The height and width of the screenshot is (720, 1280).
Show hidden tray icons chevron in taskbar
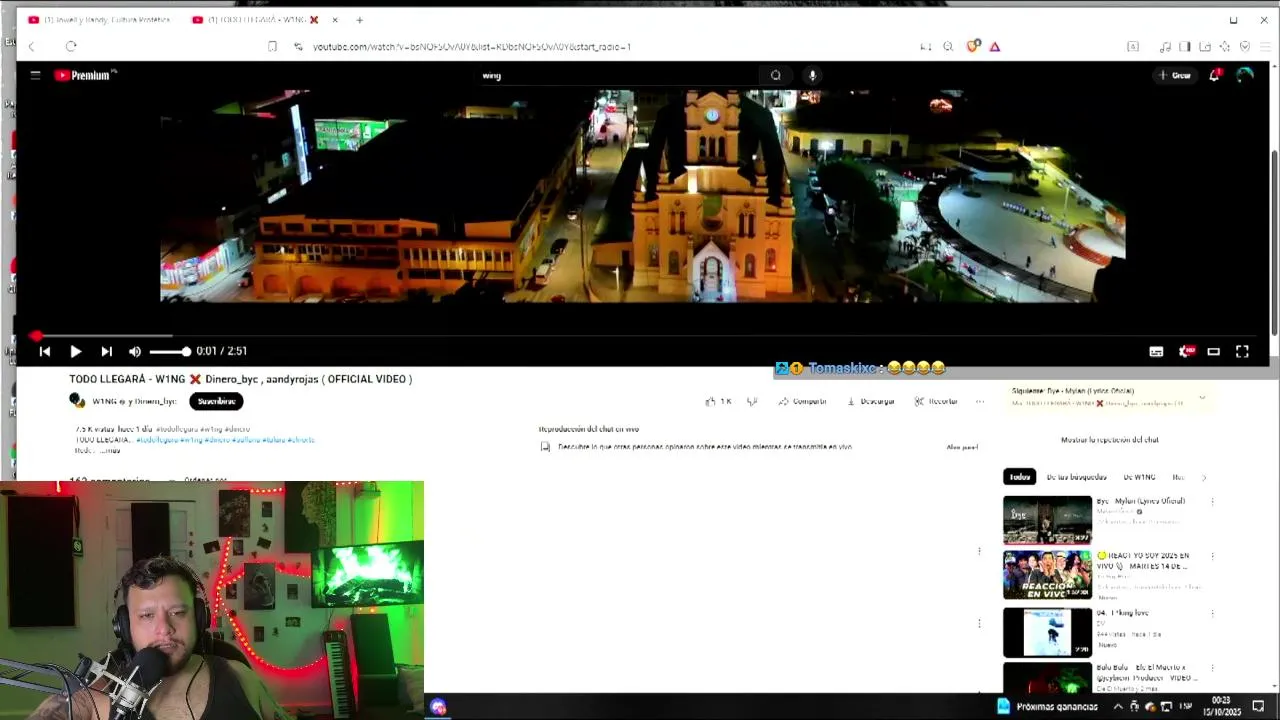coord(1118,707)
